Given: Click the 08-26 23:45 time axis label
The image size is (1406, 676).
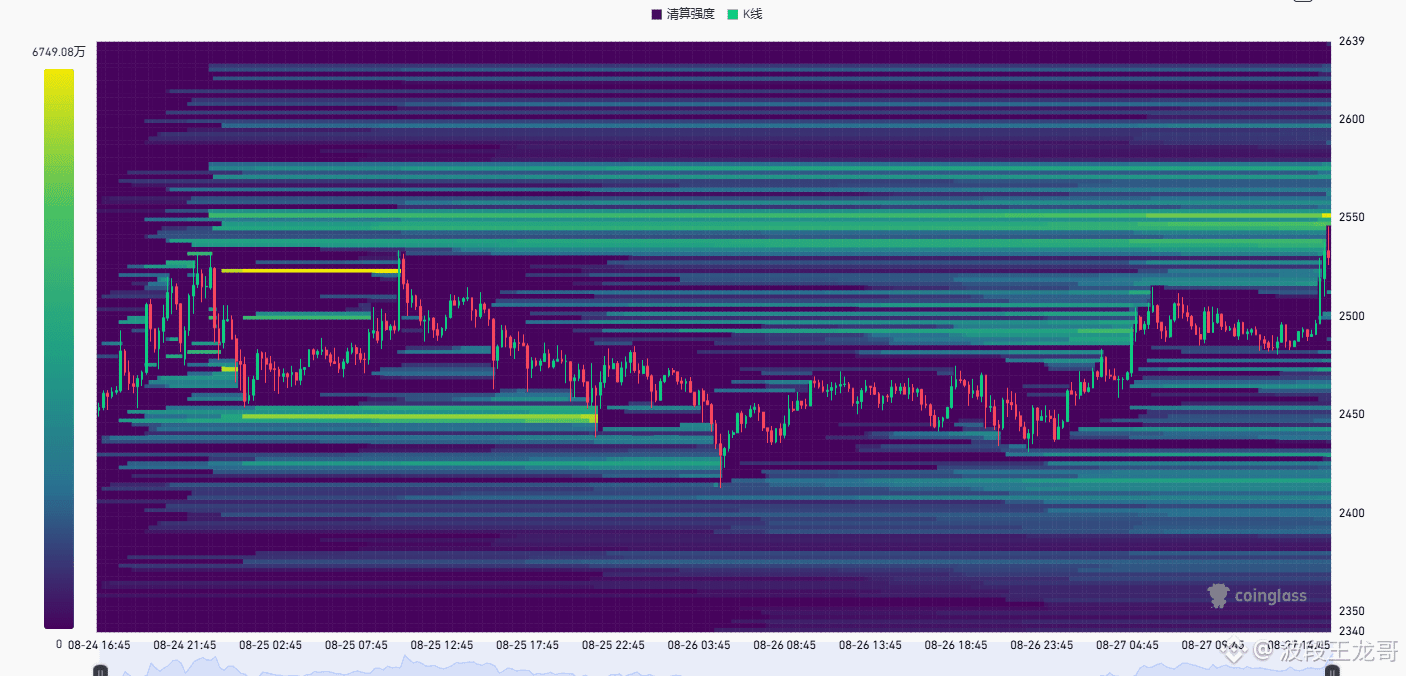Looking at the screenshot, I should click(x=1042, y=645).
